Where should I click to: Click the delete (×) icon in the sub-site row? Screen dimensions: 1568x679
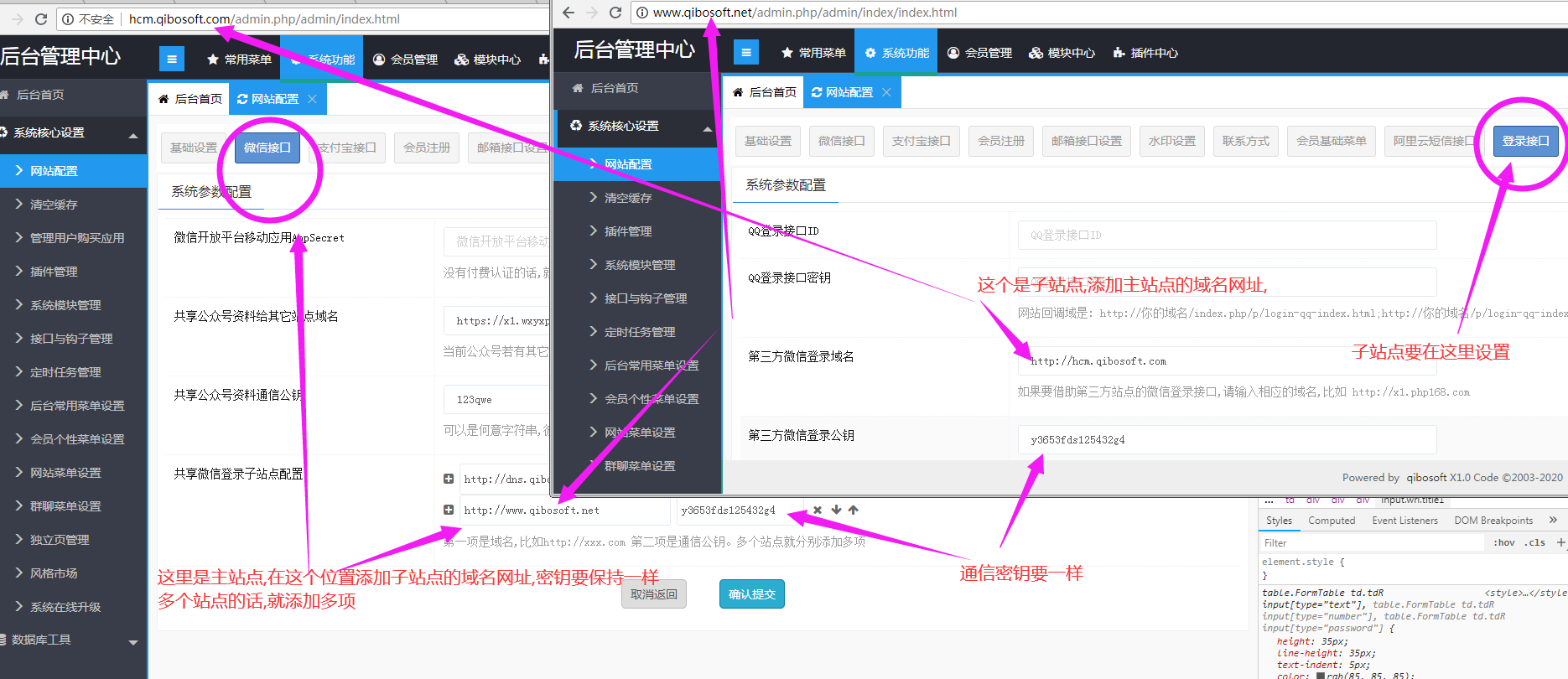point(818,510)
